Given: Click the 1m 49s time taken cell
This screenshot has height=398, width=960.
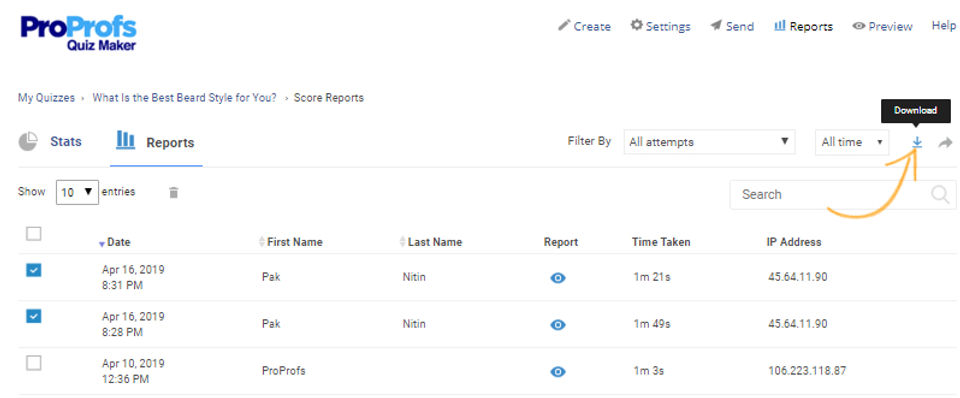Looking at the screenshot, I should coord(652,324).
